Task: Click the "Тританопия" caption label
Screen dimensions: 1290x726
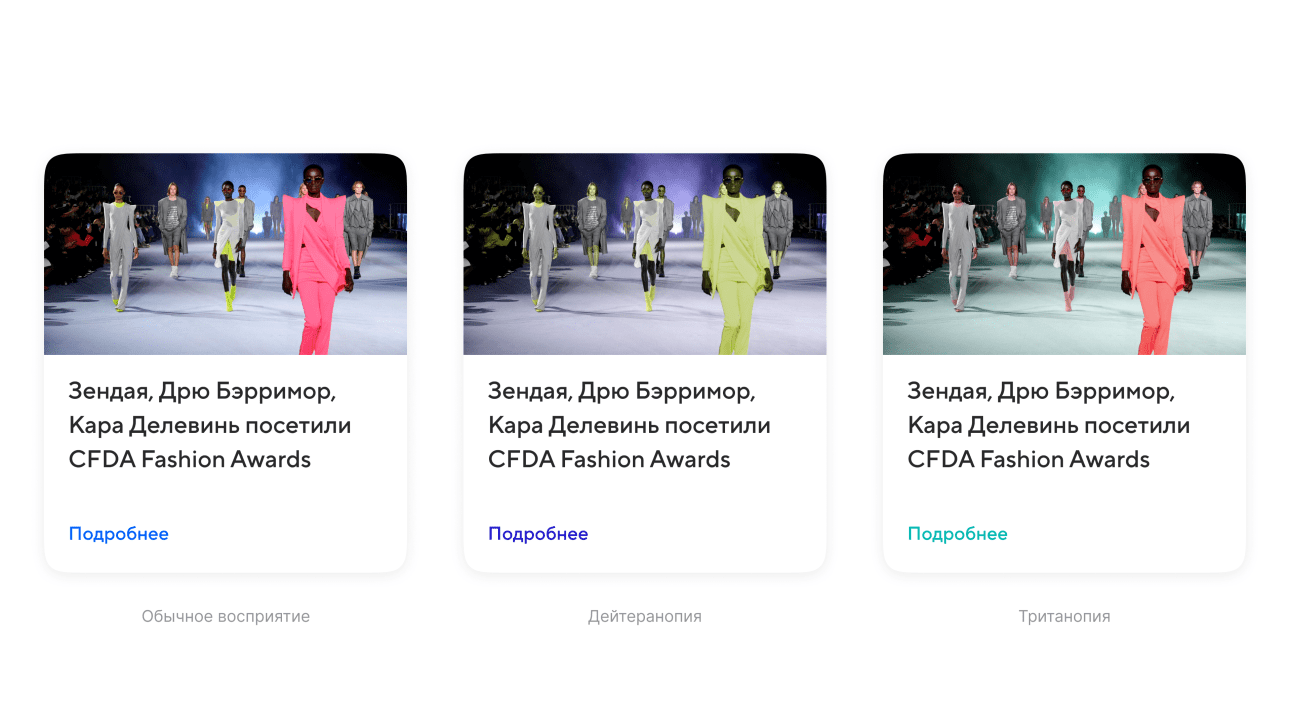Action: point(1064,616)
